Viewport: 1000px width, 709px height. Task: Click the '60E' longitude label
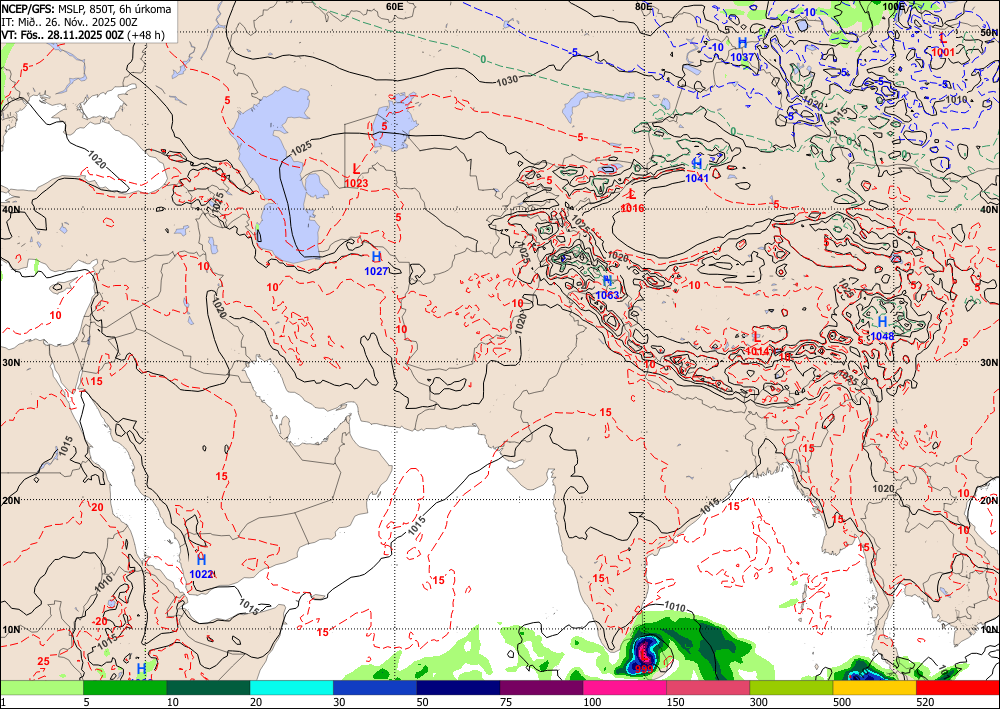395,6
